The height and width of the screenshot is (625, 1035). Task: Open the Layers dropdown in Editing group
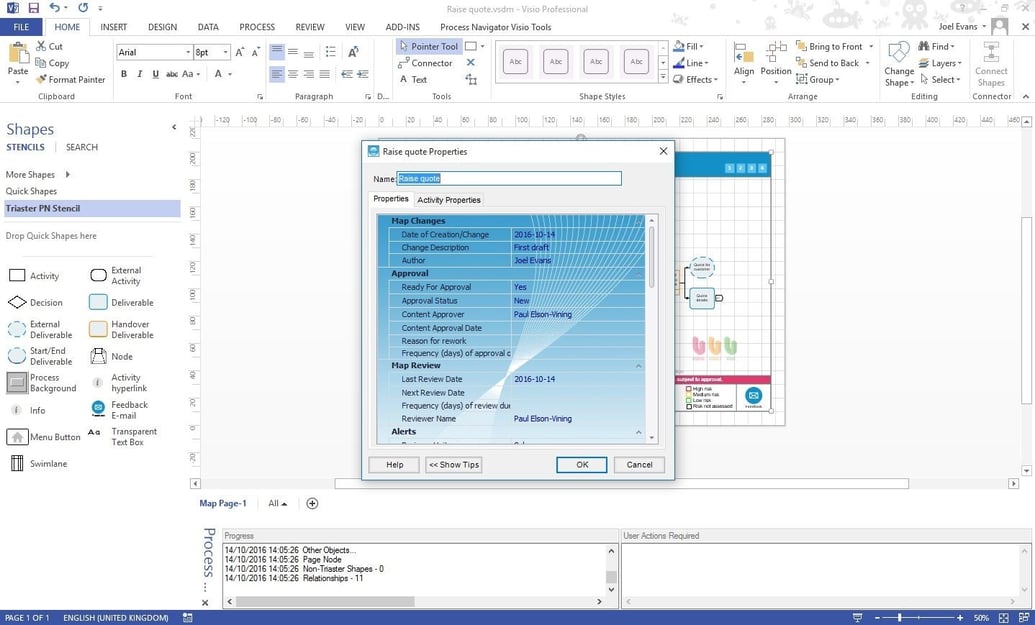(x=959, y=63)
